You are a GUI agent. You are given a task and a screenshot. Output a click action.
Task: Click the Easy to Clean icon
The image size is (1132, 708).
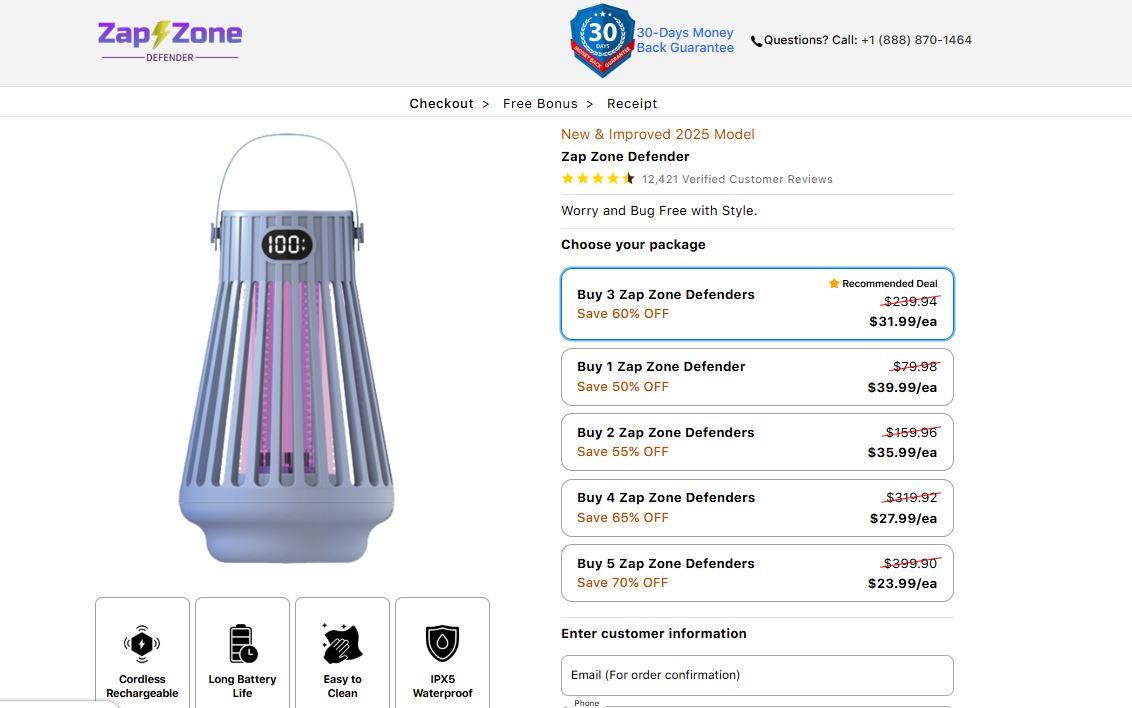[x=342, y=644]
